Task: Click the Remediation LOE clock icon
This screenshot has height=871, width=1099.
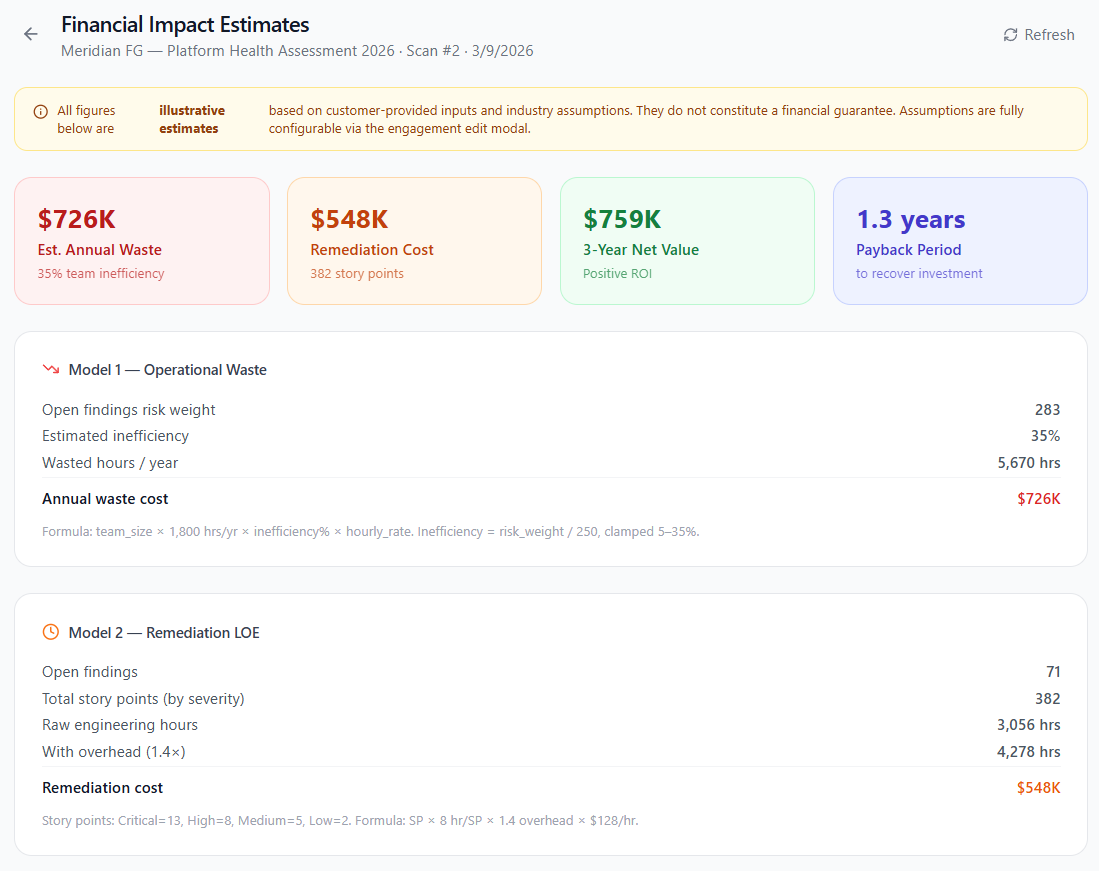Action: pos(51,632)
